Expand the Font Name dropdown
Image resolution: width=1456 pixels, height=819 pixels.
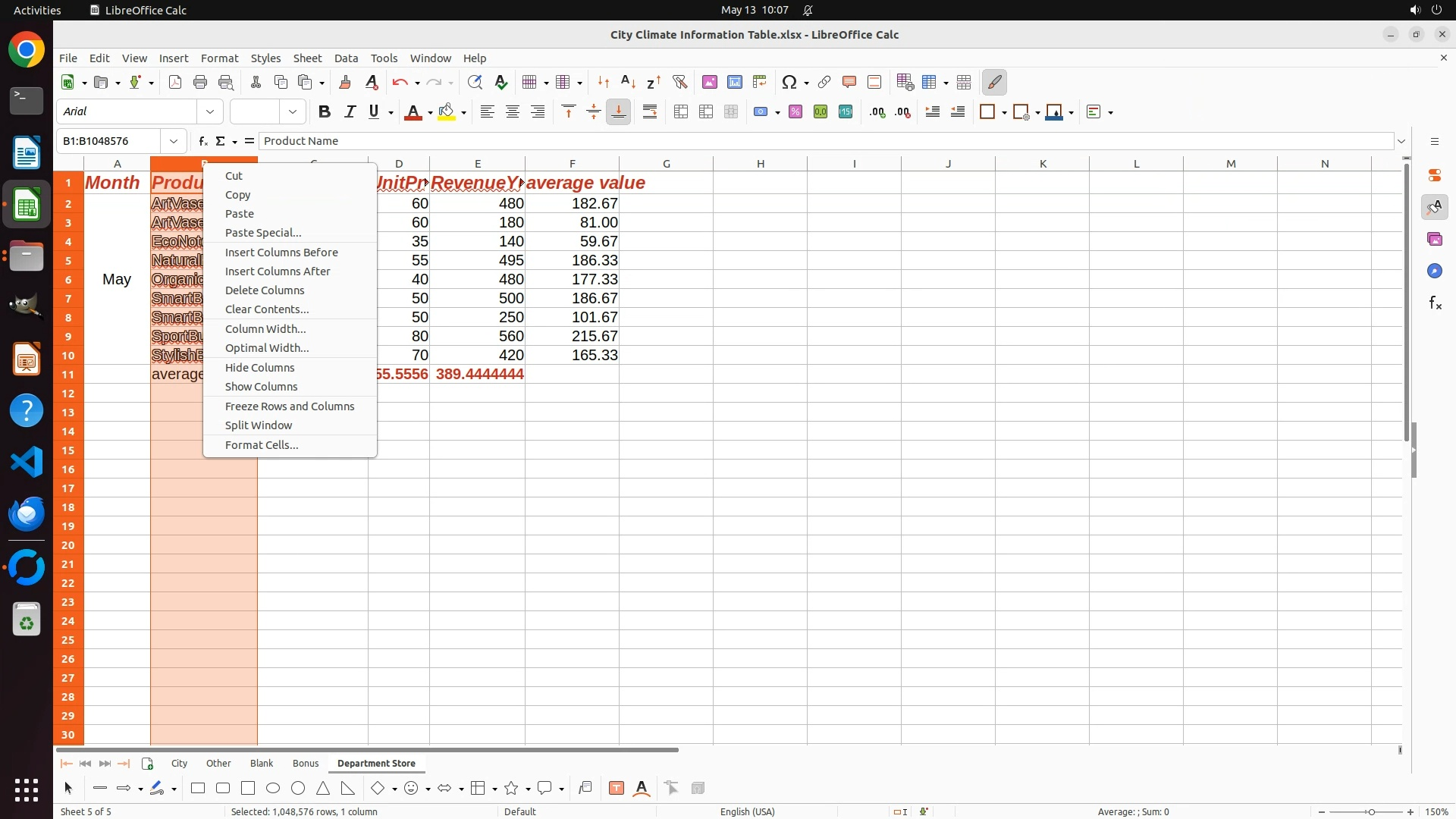[x=210, y=111]
